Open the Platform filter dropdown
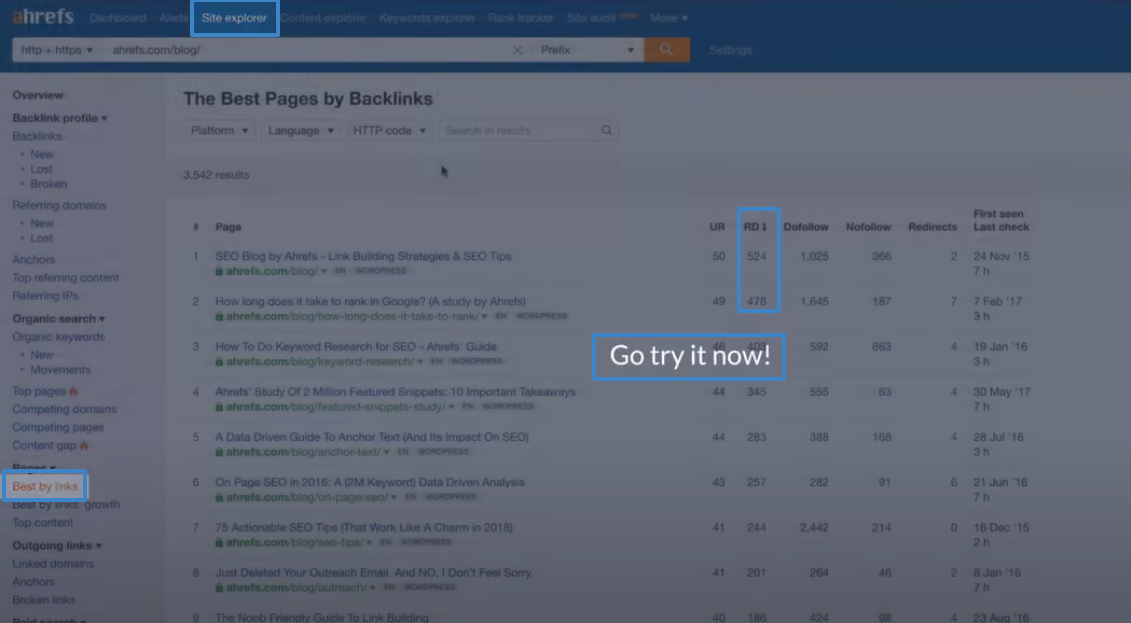Screen dimensions: 1131x623 [219, 131]
